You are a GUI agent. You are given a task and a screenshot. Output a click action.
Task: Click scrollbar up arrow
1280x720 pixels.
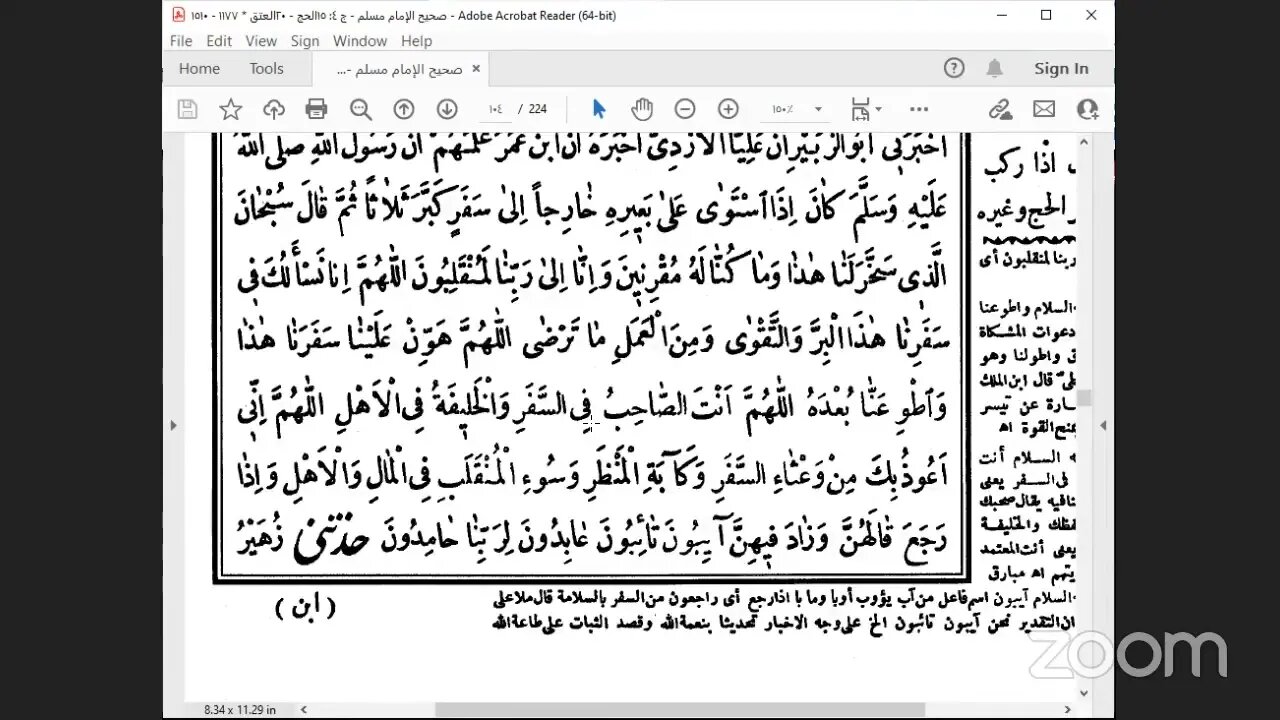pos(1083,141)
